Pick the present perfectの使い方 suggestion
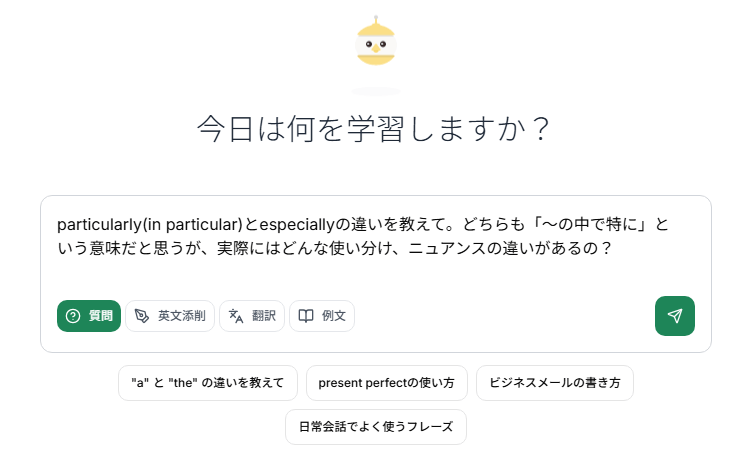This screenshot has width=753, height=454. 387,383
